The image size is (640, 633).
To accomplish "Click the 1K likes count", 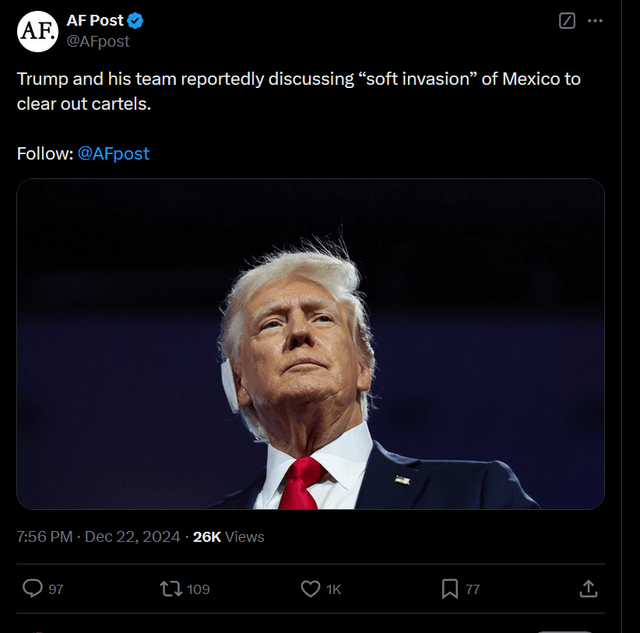I will coord(334,590).
